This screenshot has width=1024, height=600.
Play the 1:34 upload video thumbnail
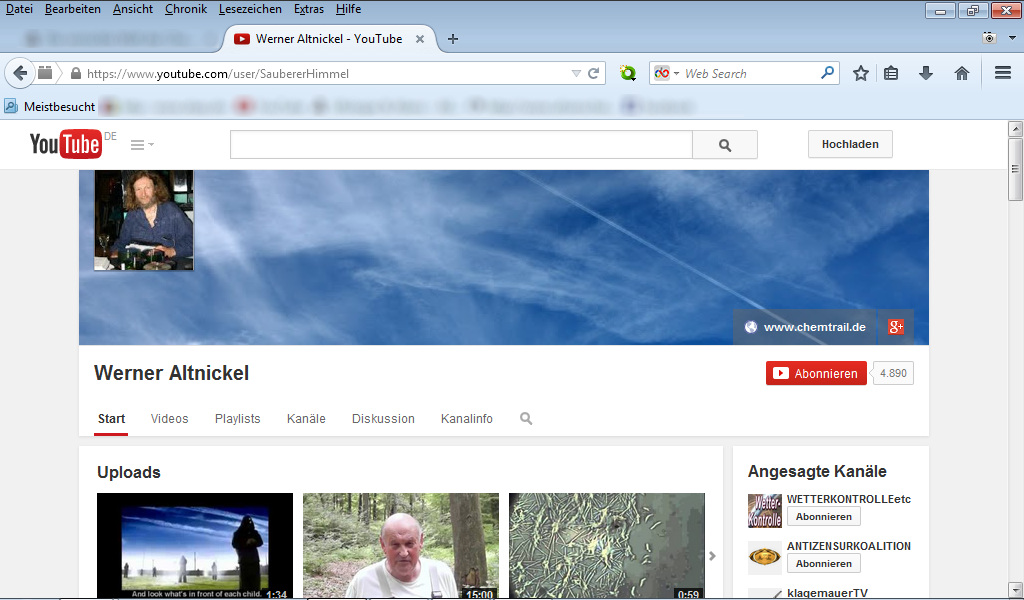[x=195, y=546]
